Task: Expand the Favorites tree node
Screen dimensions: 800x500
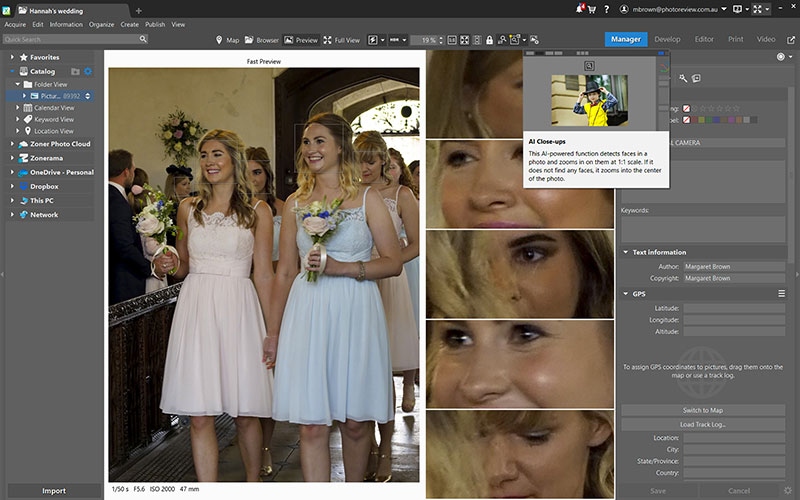Action: [x=12, y=58]
